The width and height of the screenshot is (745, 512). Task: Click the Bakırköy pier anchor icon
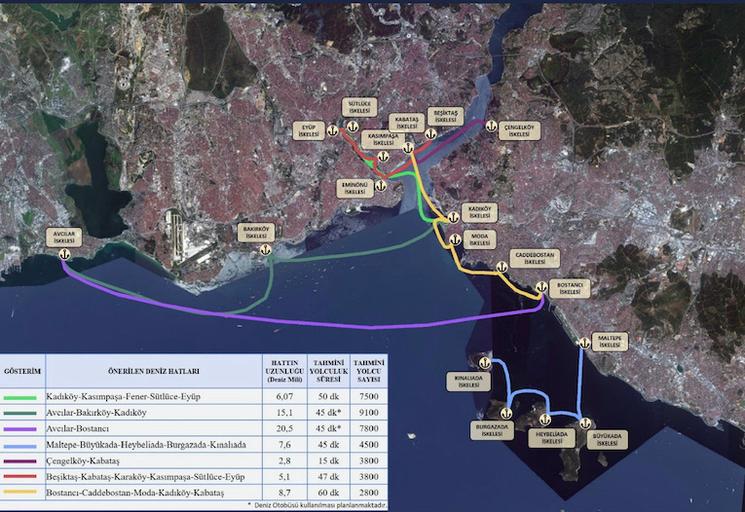point(266,251)
